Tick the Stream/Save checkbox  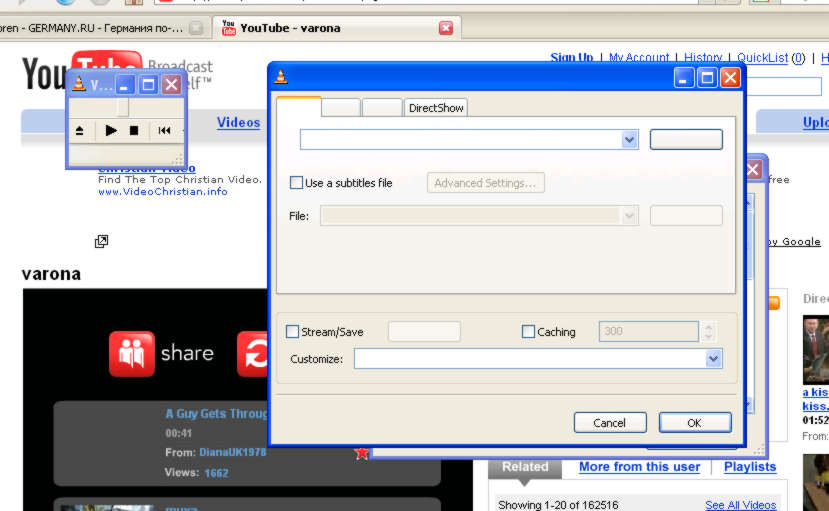pos(292,332)
